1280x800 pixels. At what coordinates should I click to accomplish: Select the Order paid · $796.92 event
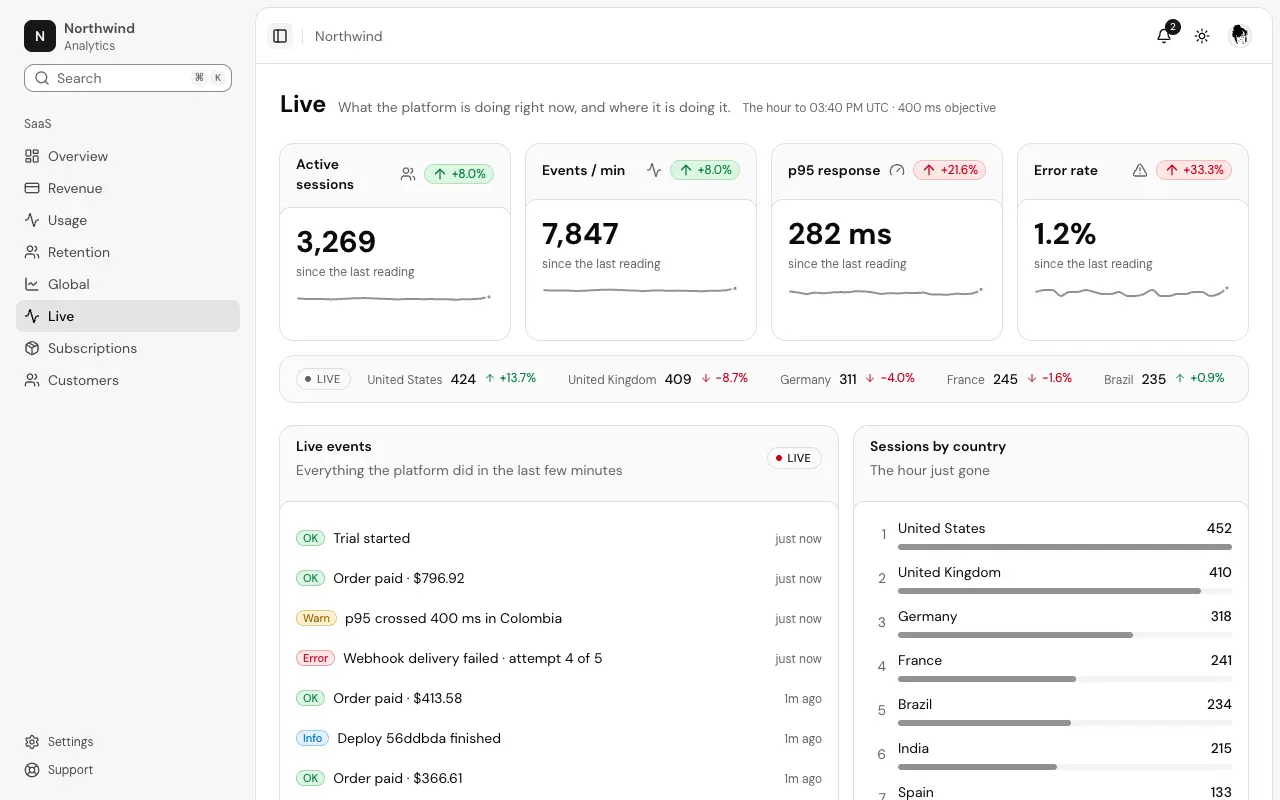tap(559, 578)
